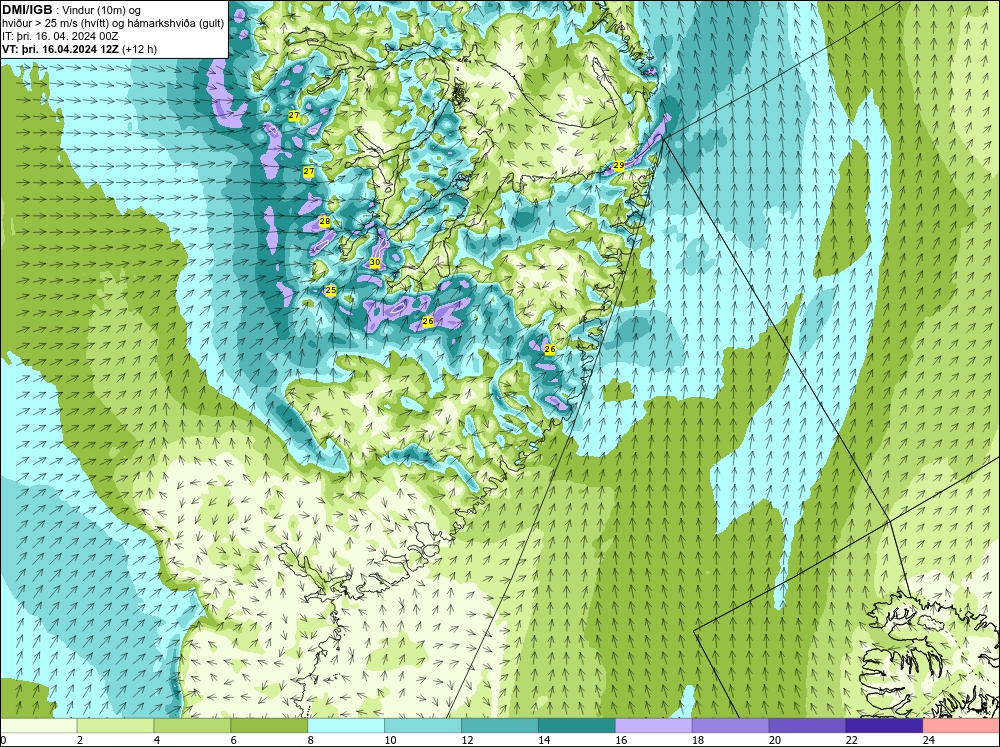The image size is (1000, 747).
Task: Click the 'DMI/IGB : Vindur (10m) og' title line
Action: 72,10
